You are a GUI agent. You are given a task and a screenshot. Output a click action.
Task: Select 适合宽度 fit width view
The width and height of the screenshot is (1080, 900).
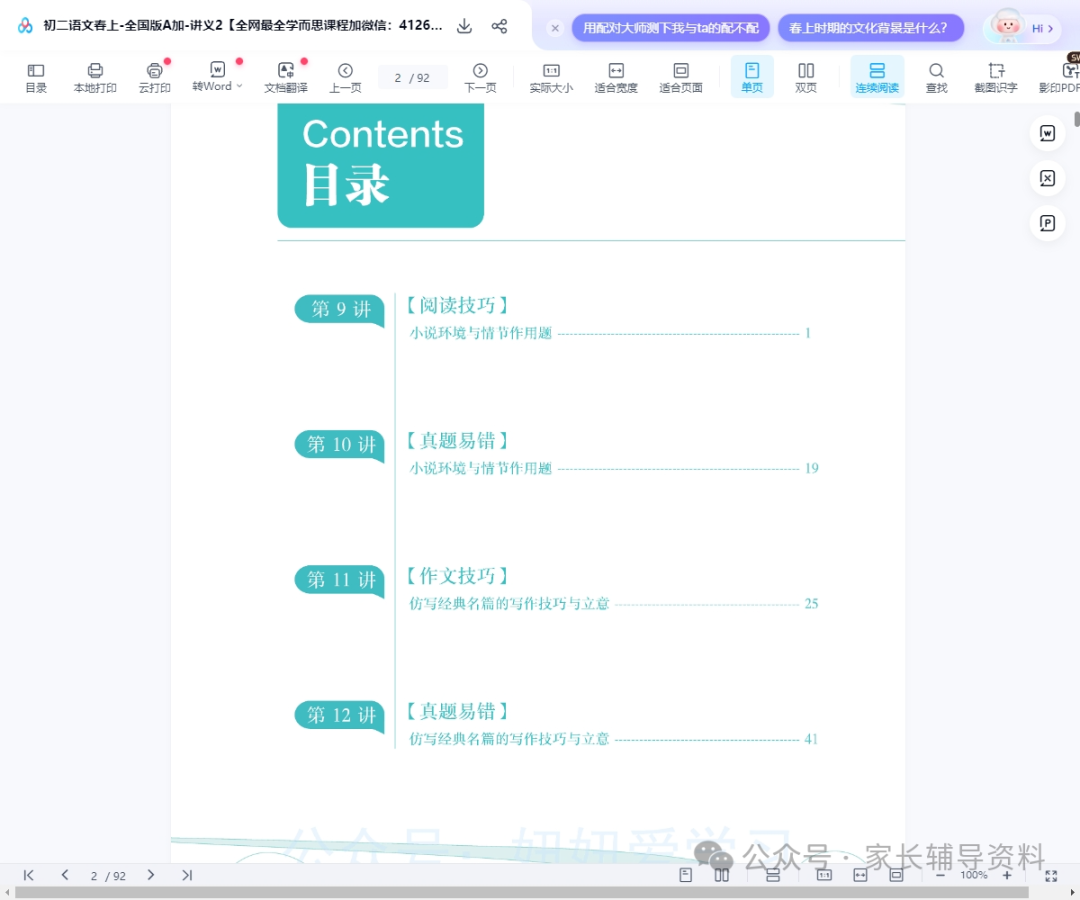pyautogui.click(x=616, y=78)
